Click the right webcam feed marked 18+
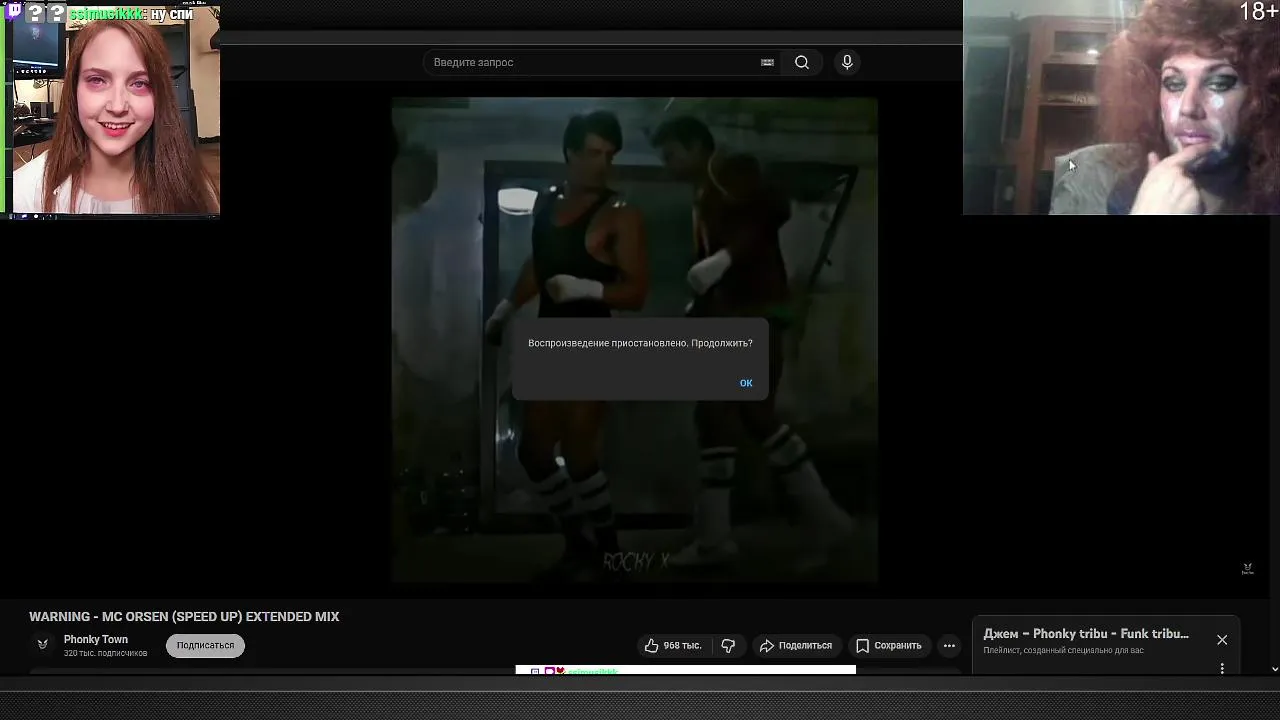1280x720 pixels. pyautogui.click(x=1121, y=107)
